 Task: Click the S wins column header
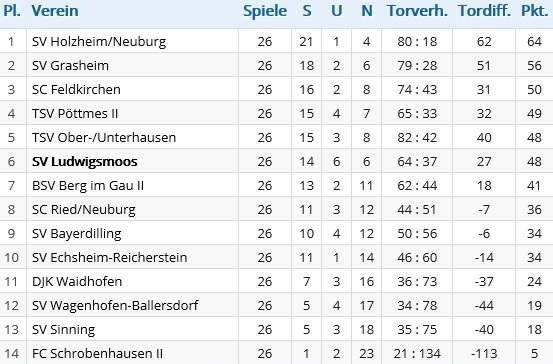(307, 11)
